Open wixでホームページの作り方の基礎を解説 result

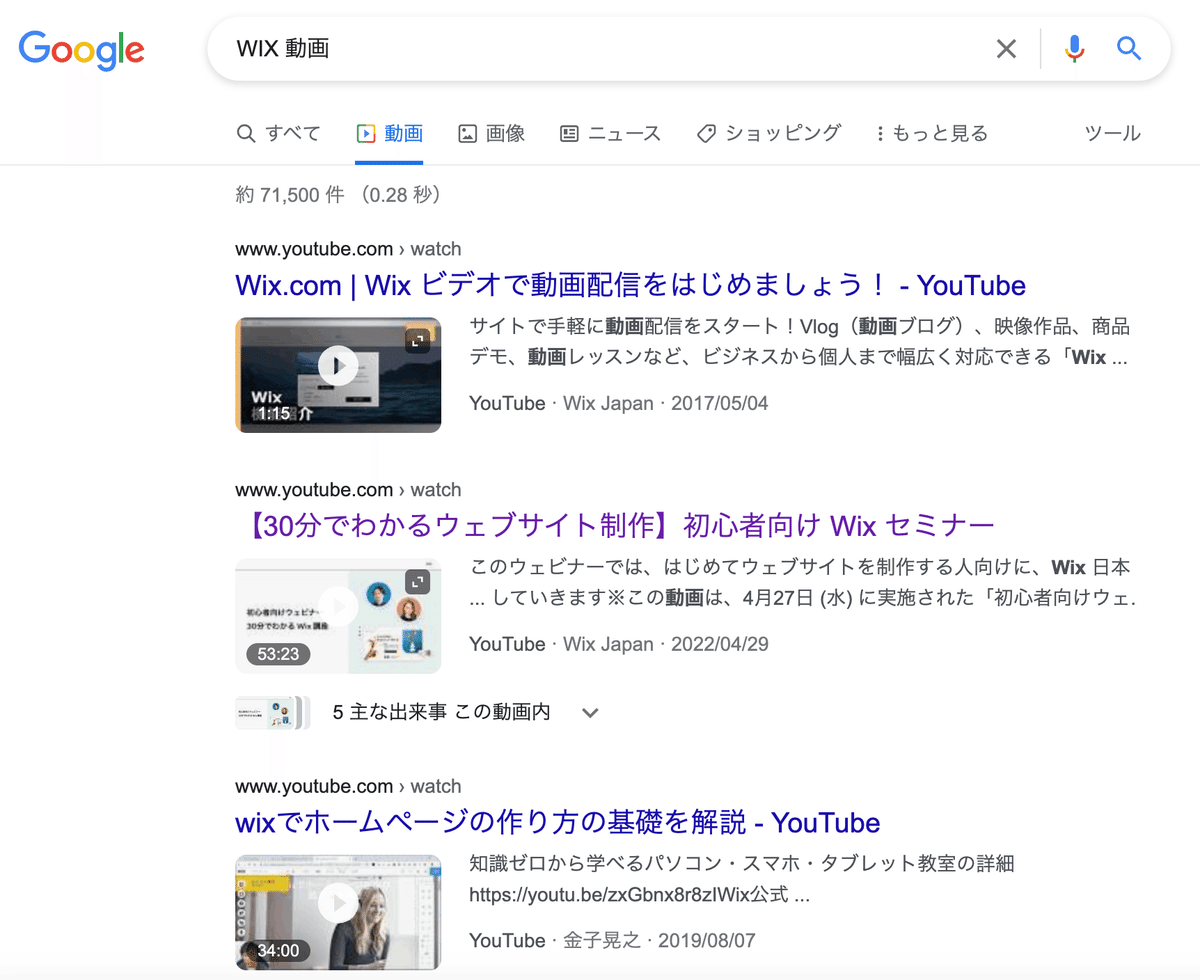(x=557, y=823)
